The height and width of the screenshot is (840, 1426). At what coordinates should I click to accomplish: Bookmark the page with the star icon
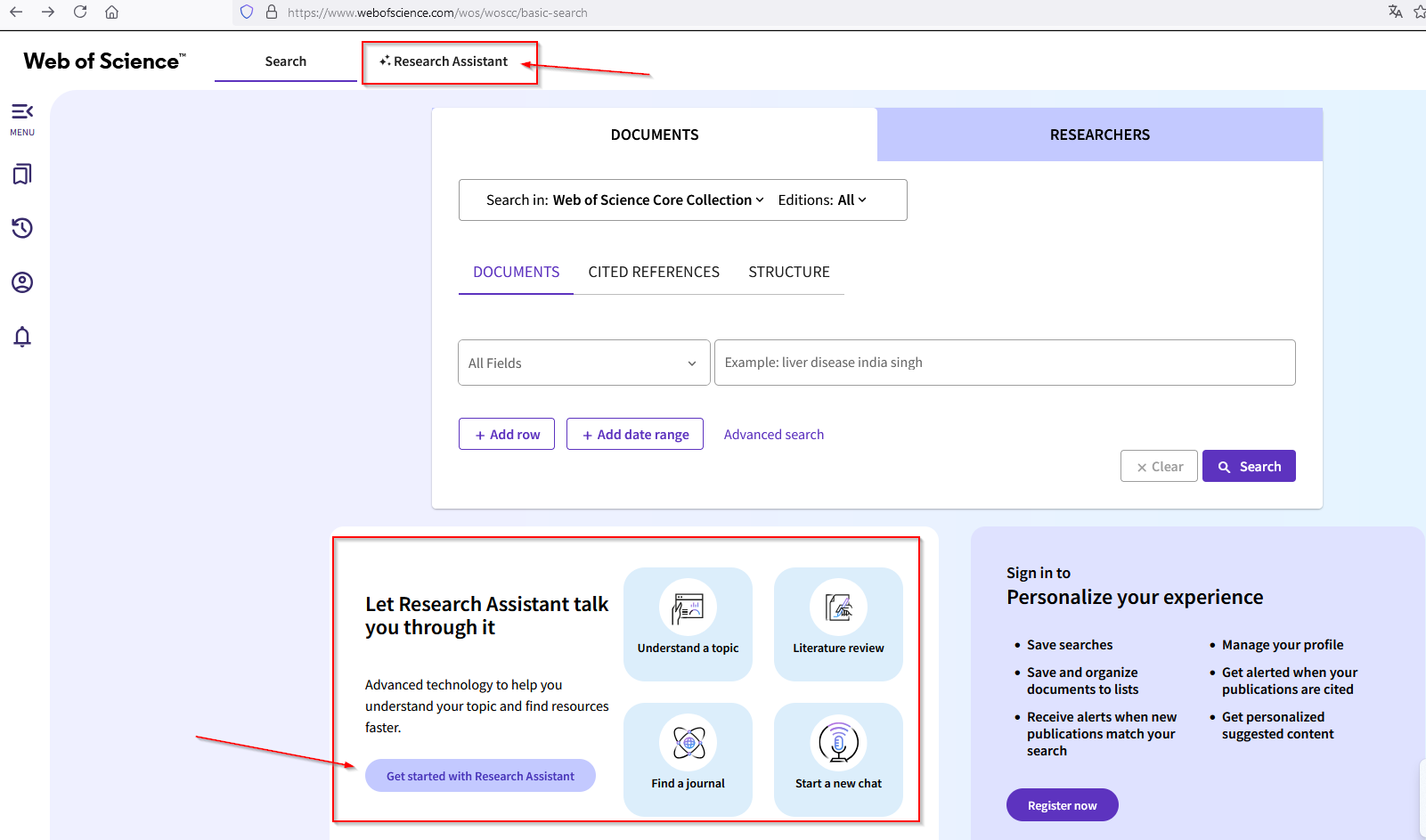tap(1419, 12)
